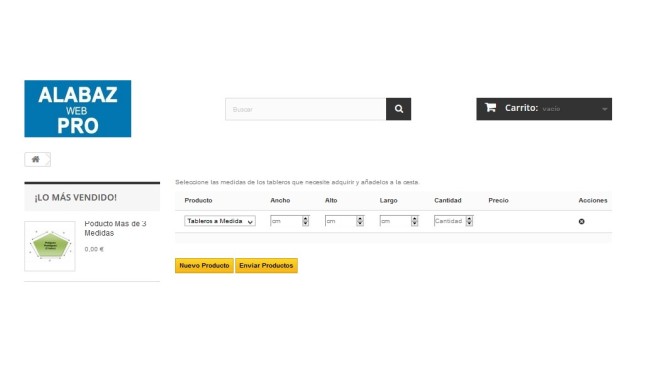Click the Enviar Productos button
646x366 pixels.
click(266, 265)
